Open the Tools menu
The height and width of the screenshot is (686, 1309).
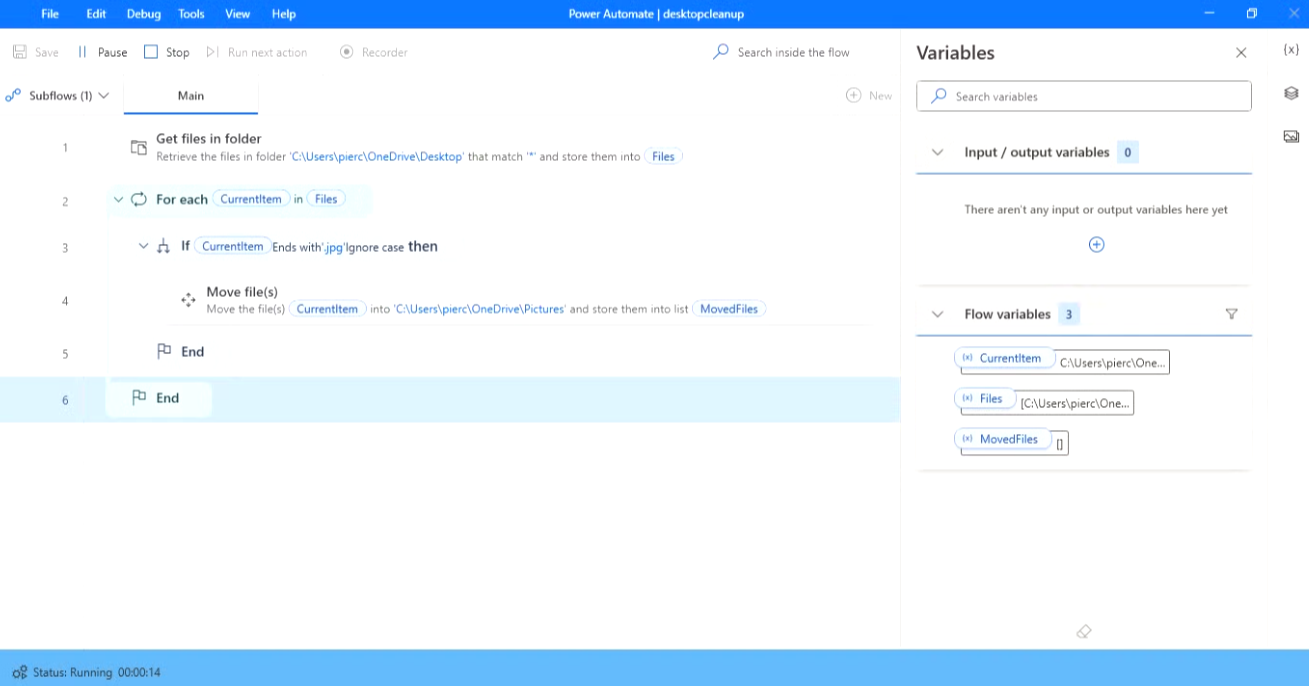click(191, 14)
